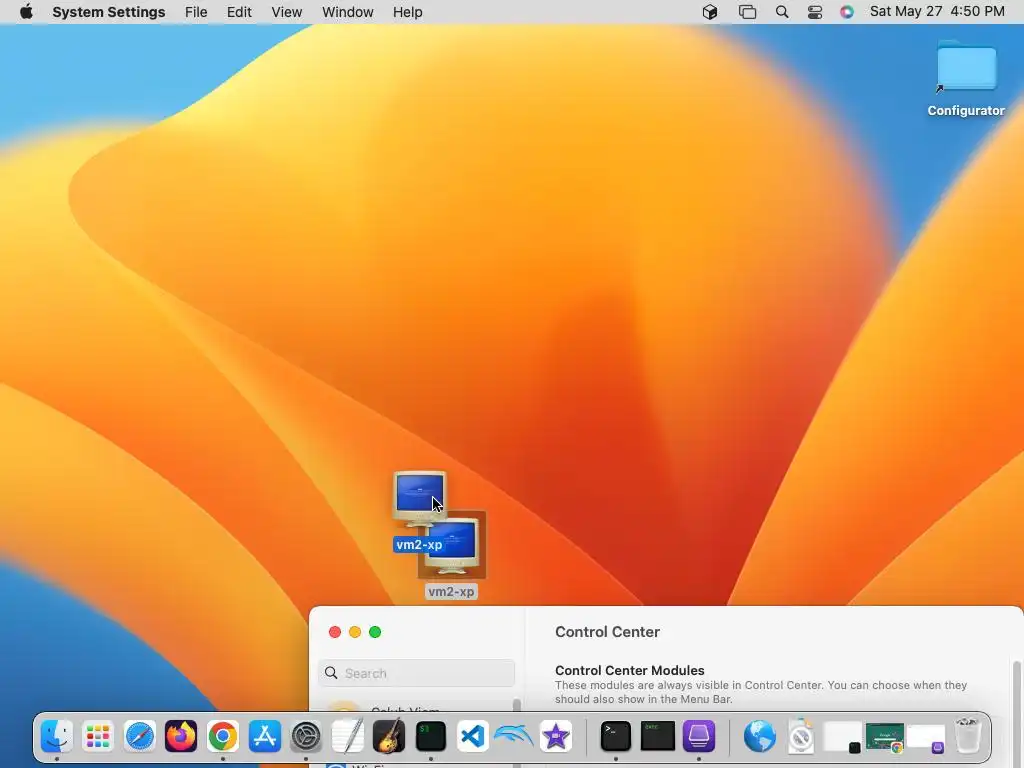The image size is (1024, 768).
Task: Open TextEdit from the Dock
Action: click(347, 737)
